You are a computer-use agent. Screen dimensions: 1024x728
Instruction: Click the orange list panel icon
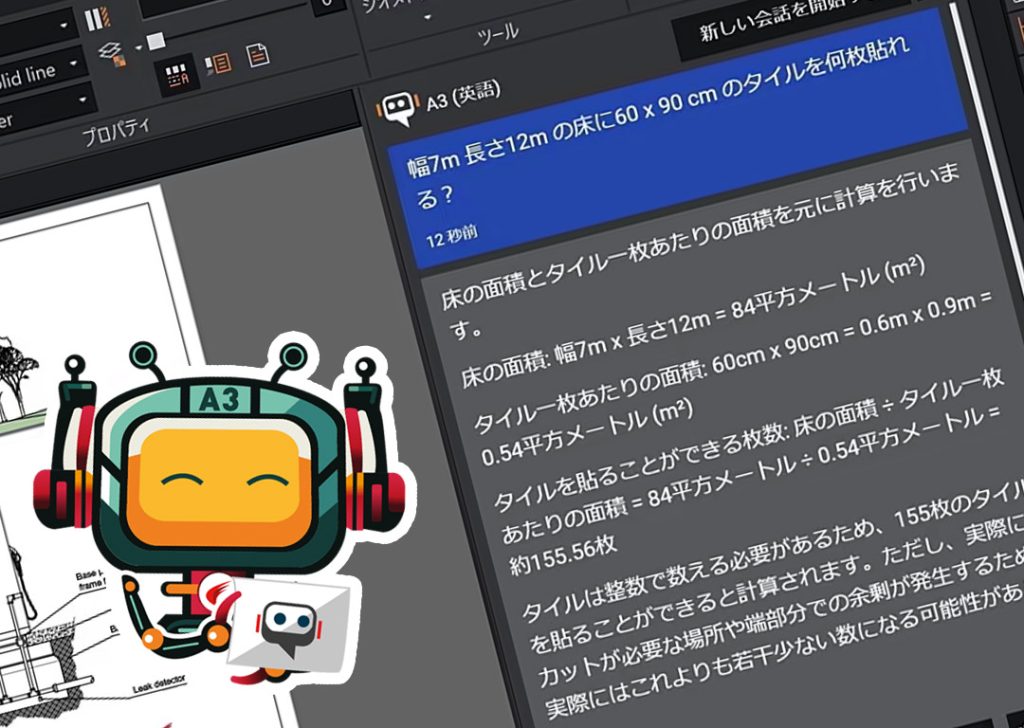click(x=219, y=63)
